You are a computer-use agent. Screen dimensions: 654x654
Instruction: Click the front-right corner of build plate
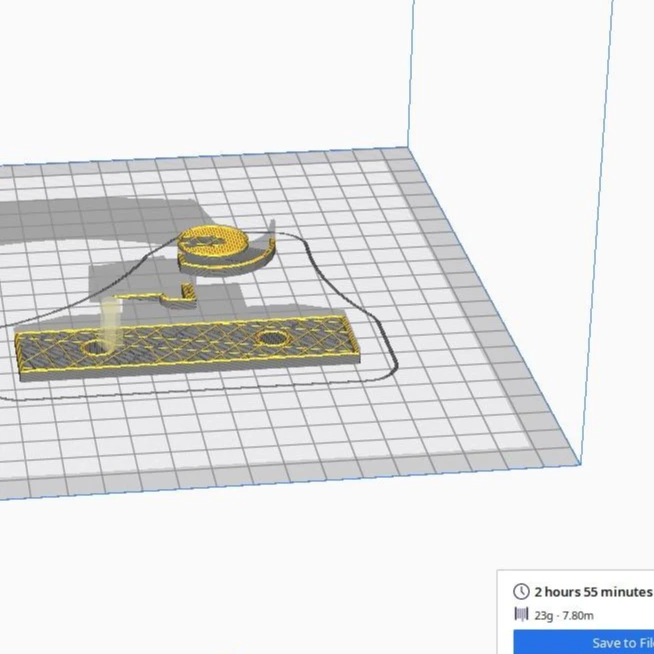coord(579,463)
